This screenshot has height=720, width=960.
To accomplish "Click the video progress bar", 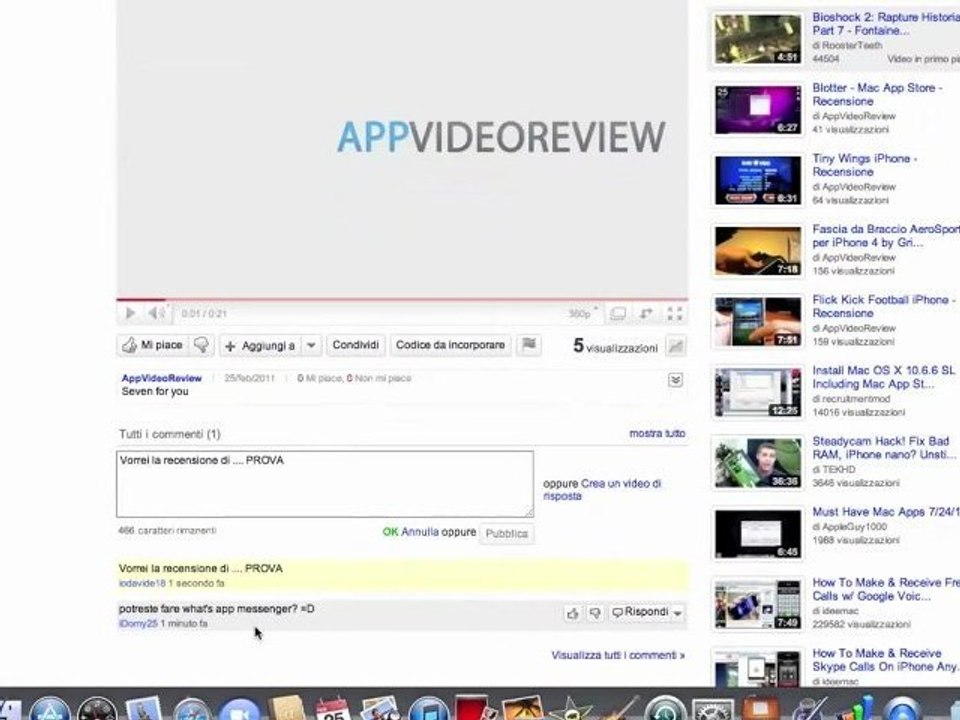I will [x=402, y=300].
